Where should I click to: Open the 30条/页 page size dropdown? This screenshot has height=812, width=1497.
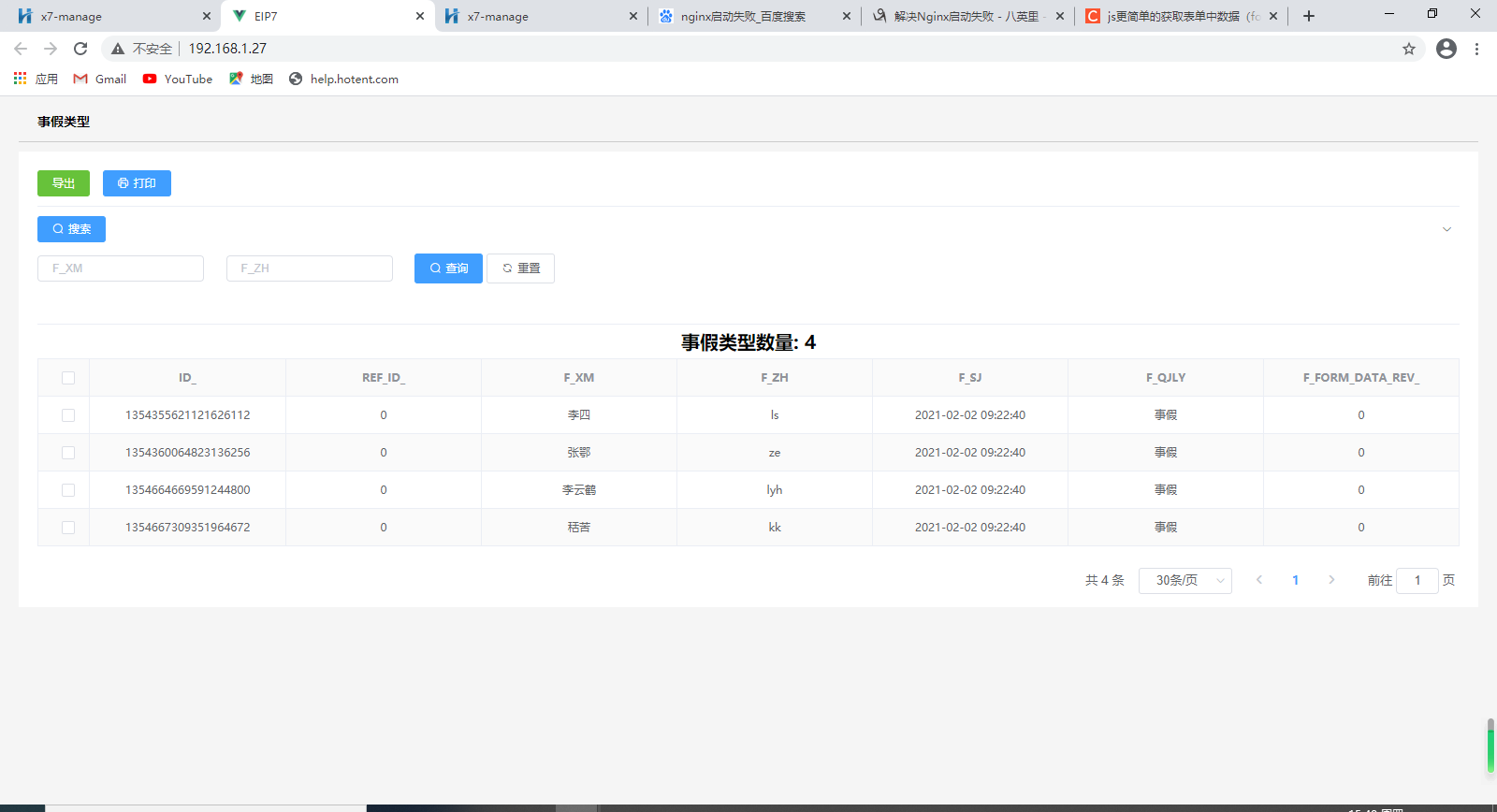[x=1185, y=581]
